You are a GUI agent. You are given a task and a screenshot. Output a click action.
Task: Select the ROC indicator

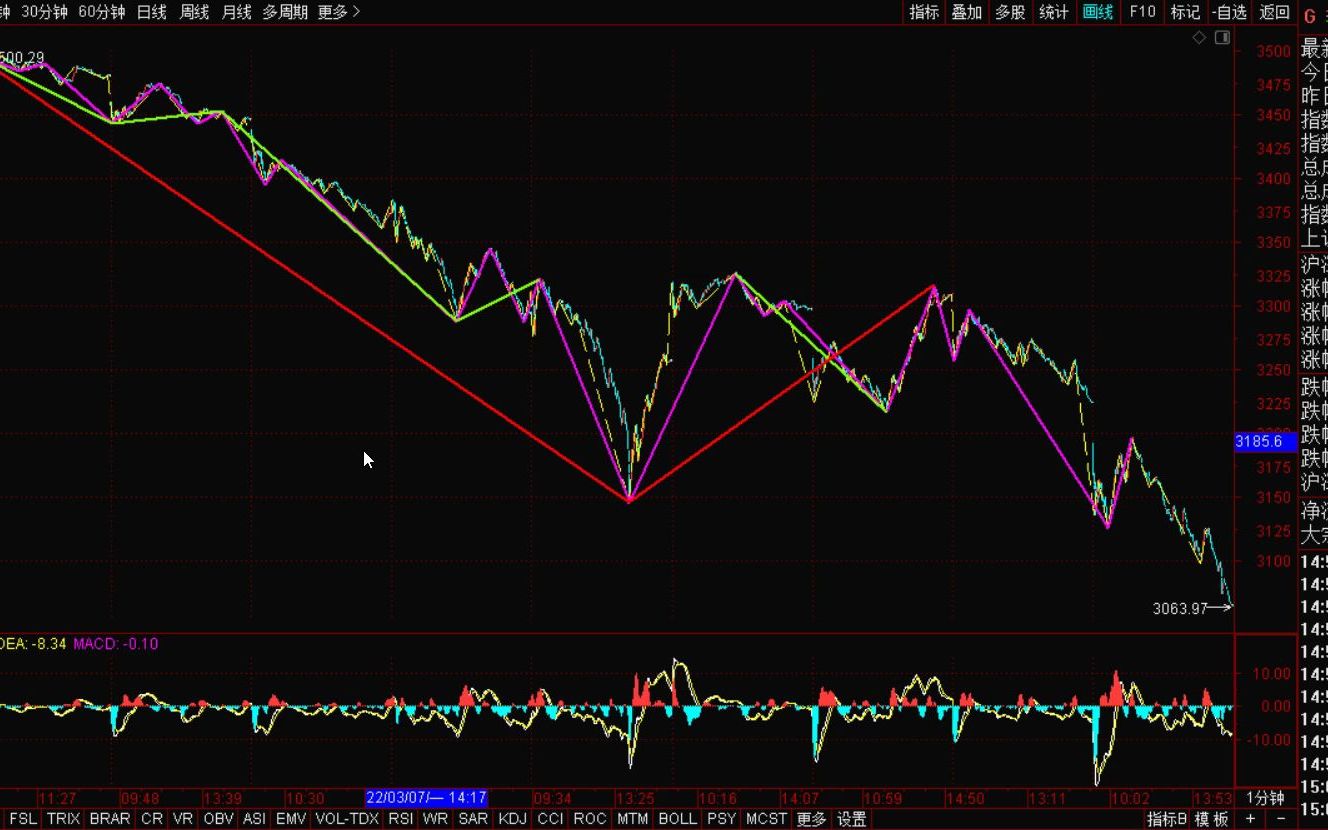click(x=590, y=819)
